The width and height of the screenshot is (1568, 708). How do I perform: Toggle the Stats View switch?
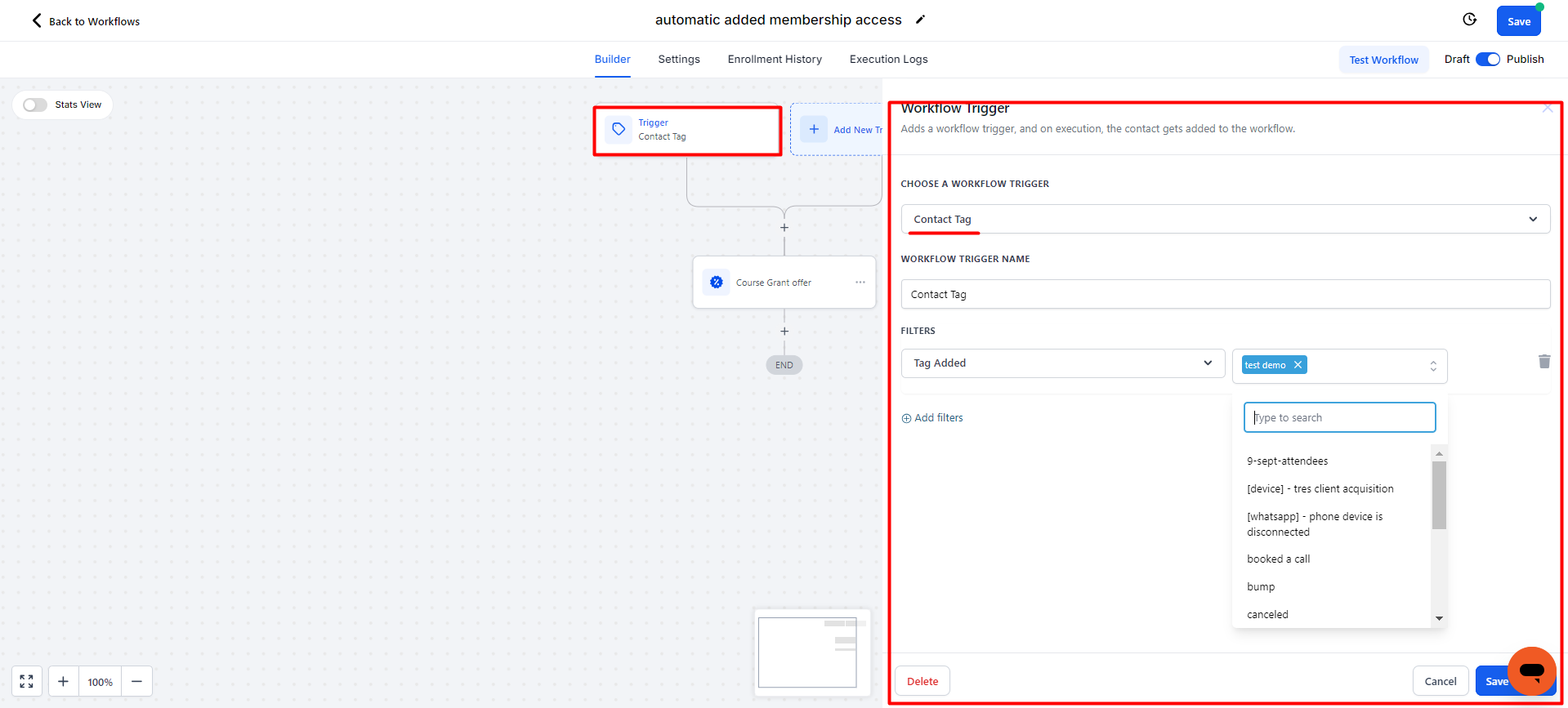point(35,105)
